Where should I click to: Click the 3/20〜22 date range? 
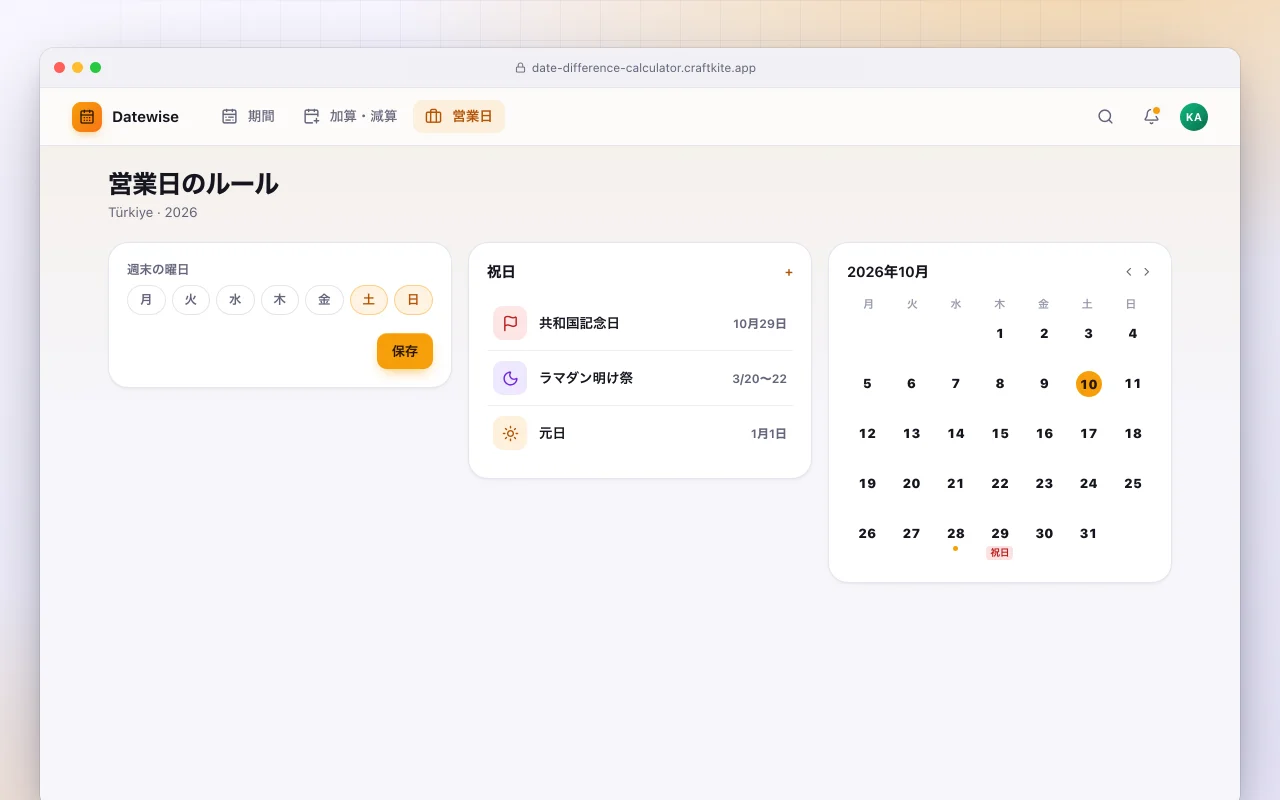760,379
